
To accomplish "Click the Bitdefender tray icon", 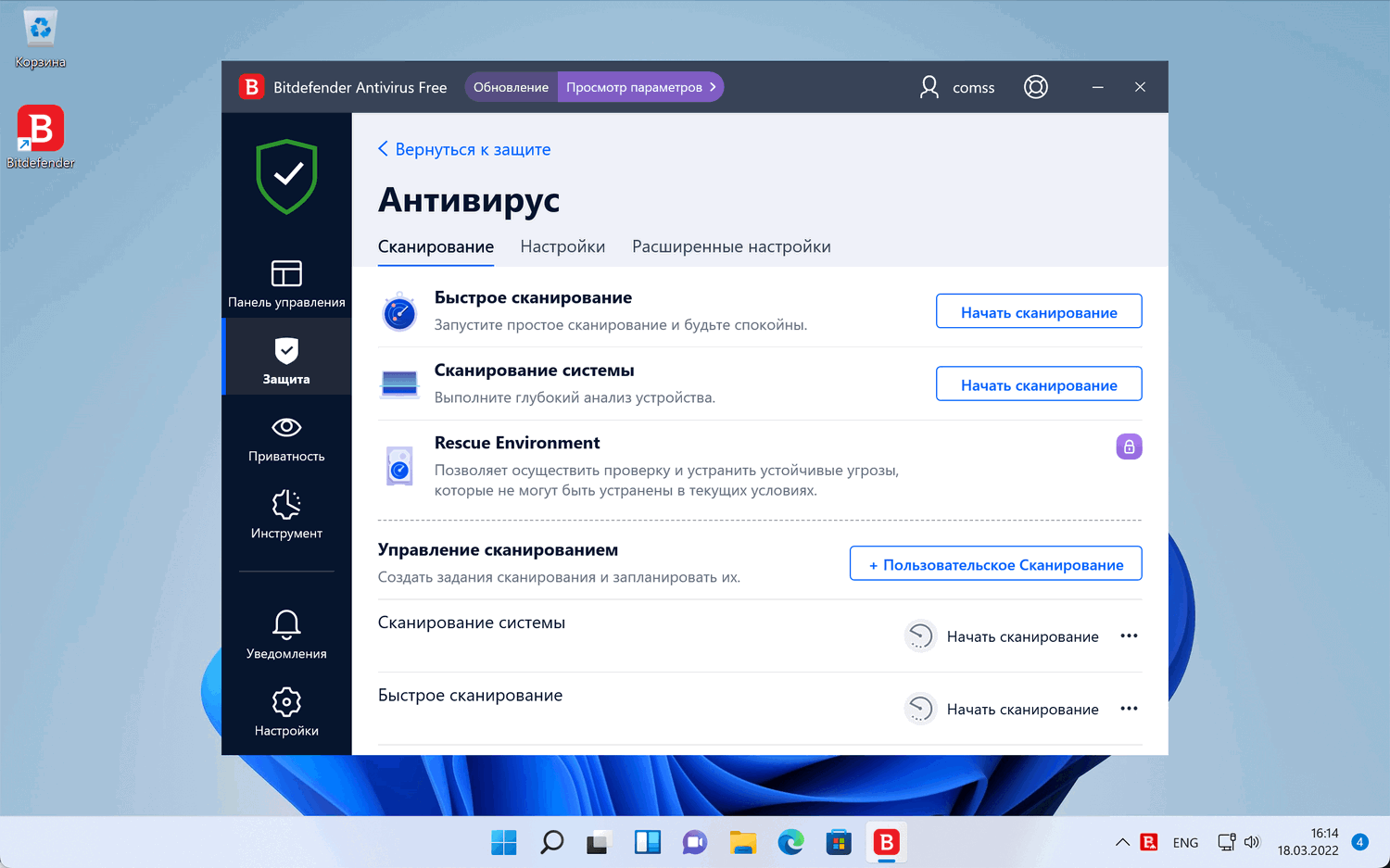I will [x=1149, y=842].
